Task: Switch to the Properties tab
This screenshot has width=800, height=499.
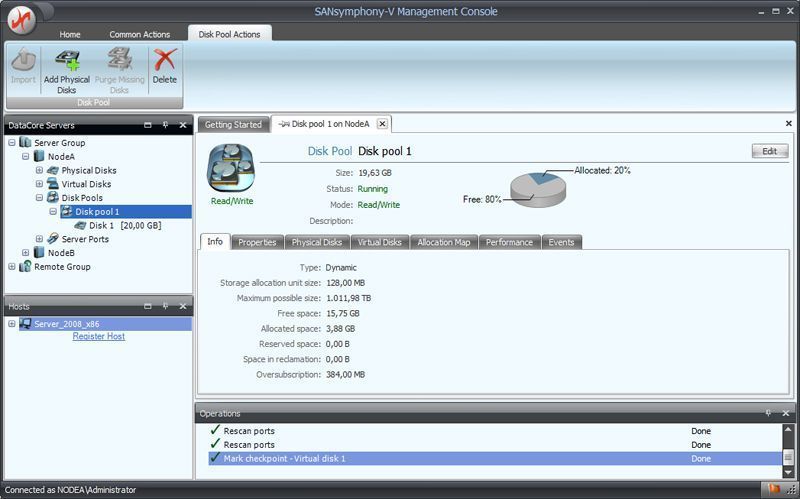Action: pyautogui.click(x=257, y=242)
